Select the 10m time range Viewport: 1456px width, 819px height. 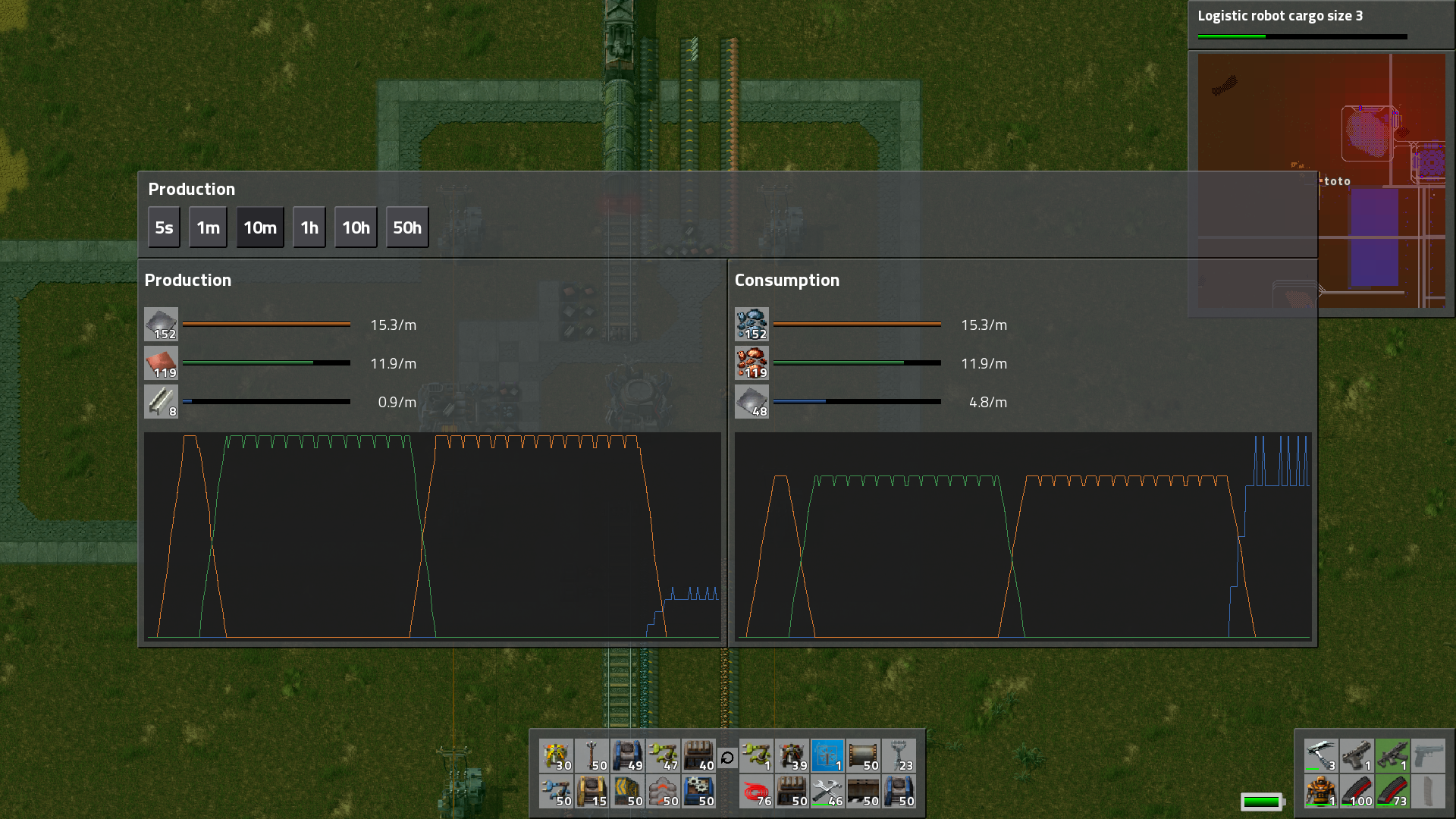(x=260, y=227)
